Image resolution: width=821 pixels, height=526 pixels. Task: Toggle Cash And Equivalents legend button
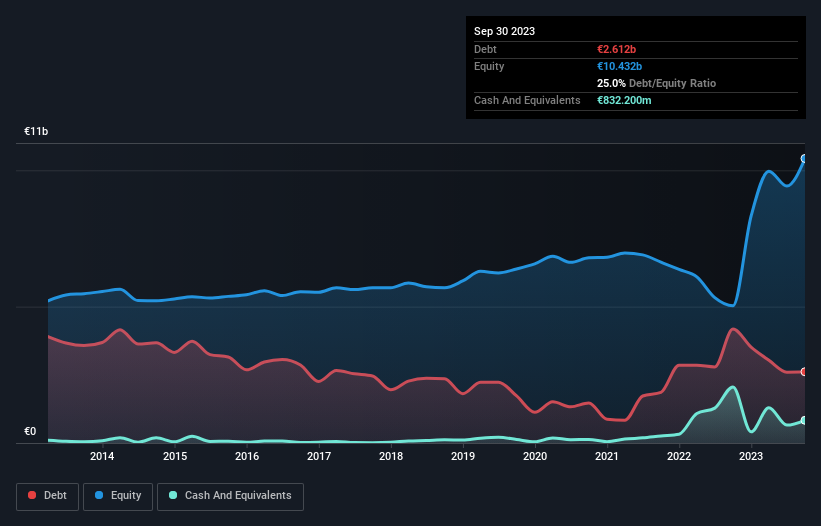(230, 496)
